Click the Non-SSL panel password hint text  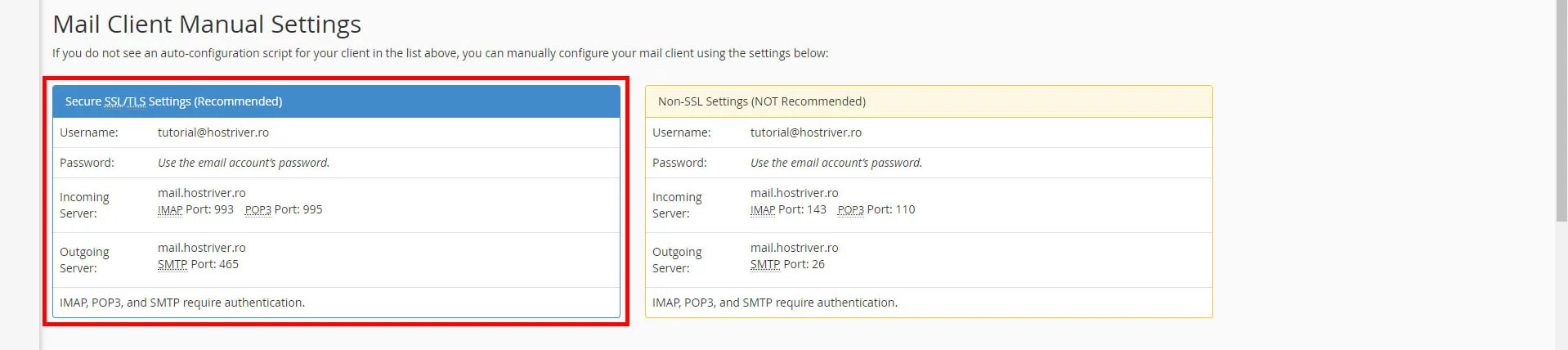(x=836, y=163)
